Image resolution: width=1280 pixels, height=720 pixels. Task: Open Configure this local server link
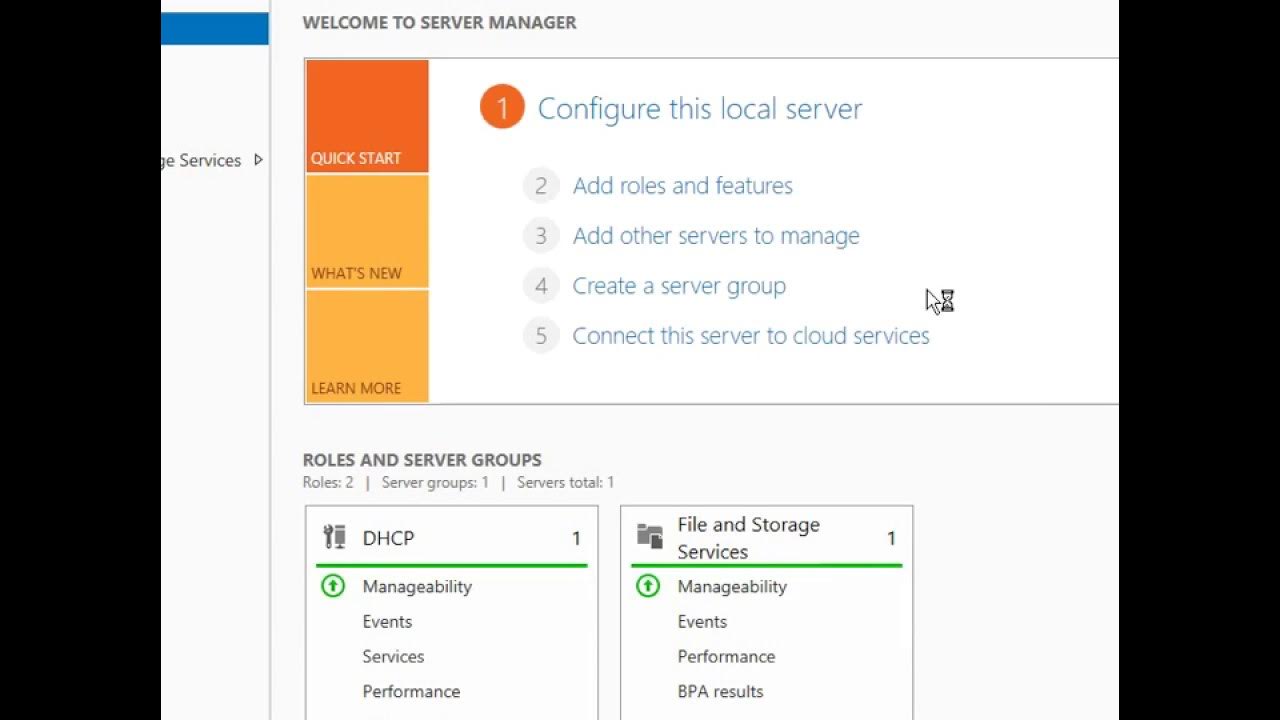[700, 108]
